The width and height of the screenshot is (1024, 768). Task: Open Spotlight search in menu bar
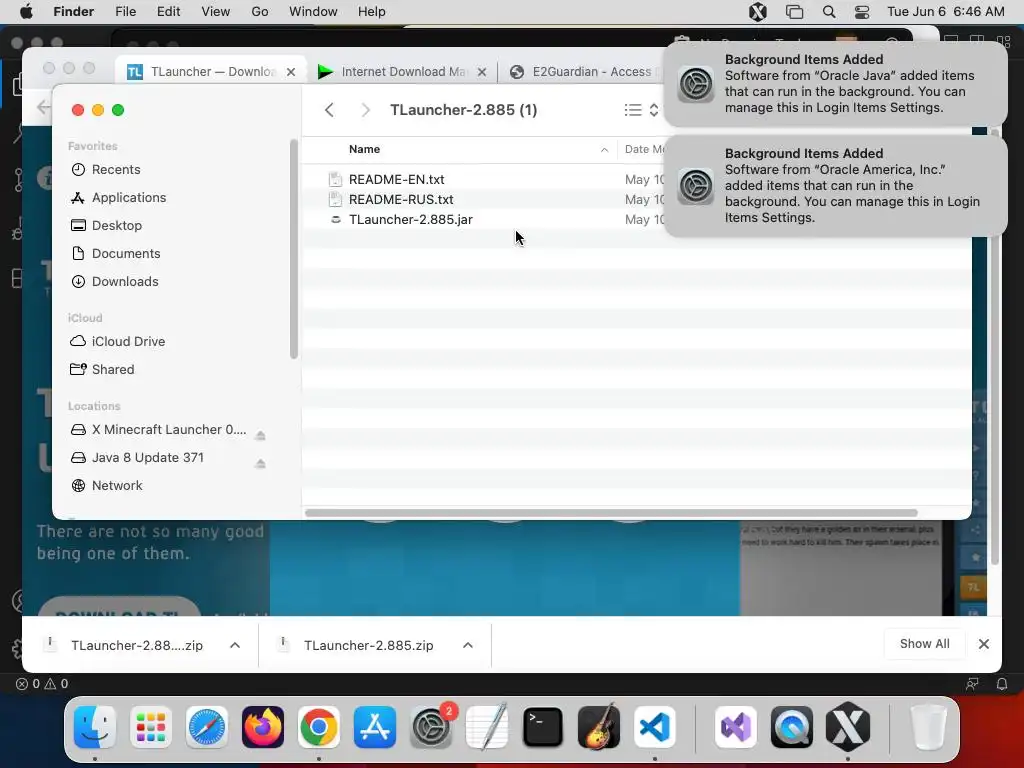pos(829,12)
